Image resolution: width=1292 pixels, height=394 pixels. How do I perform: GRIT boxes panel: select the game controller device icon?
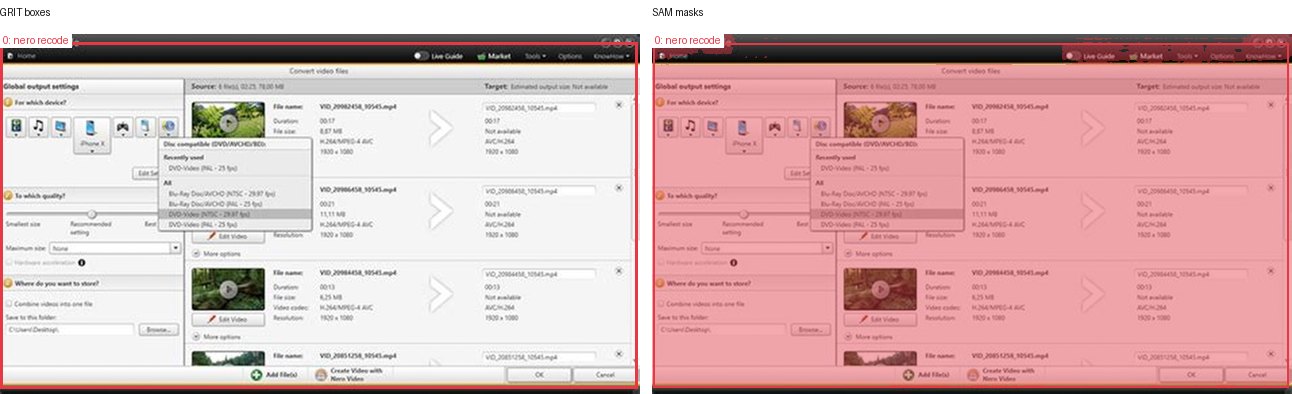tap(122, 126)
